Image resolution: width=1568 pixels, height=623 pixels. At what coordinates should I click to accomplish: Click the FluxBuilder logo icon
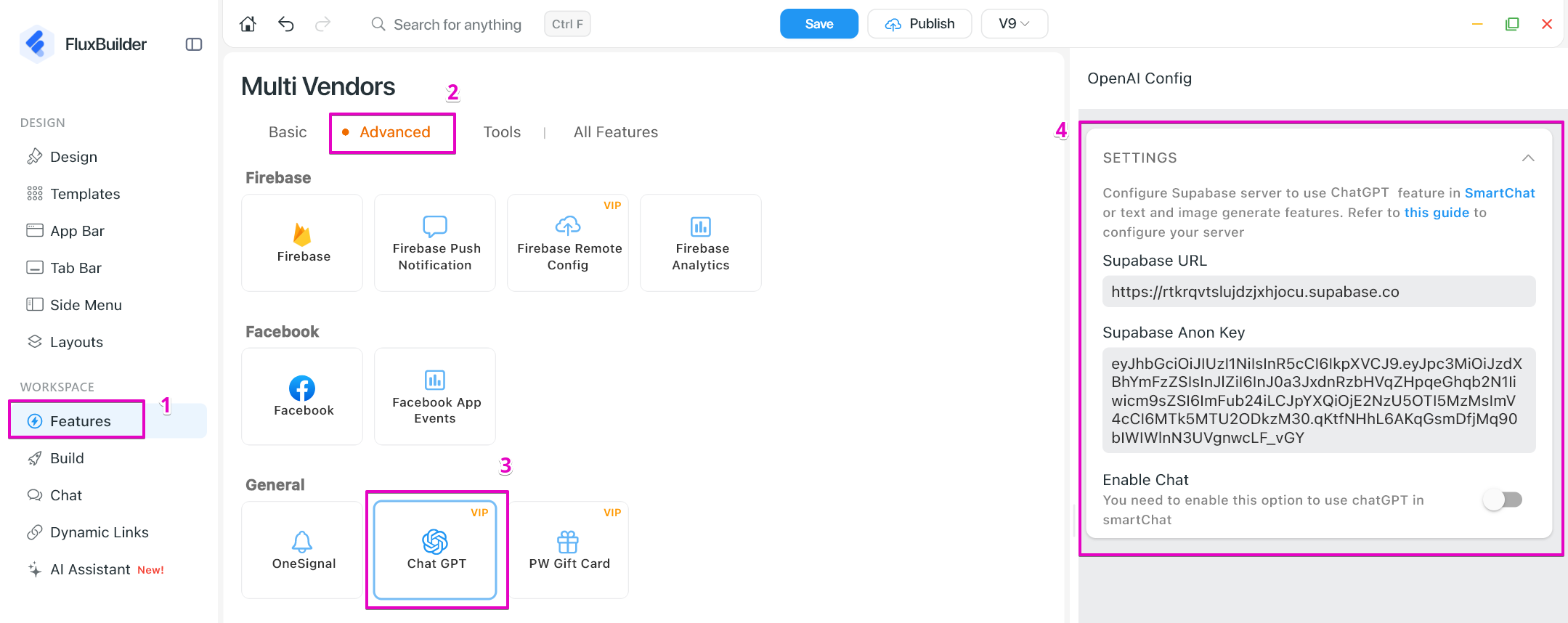(36, 44)
